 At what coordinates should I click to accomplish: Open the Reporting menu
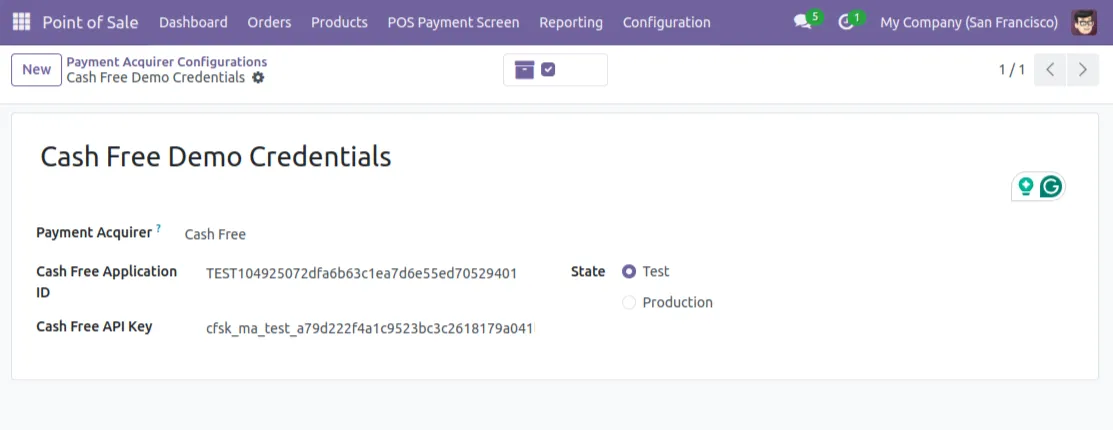(x=571, y=22)
